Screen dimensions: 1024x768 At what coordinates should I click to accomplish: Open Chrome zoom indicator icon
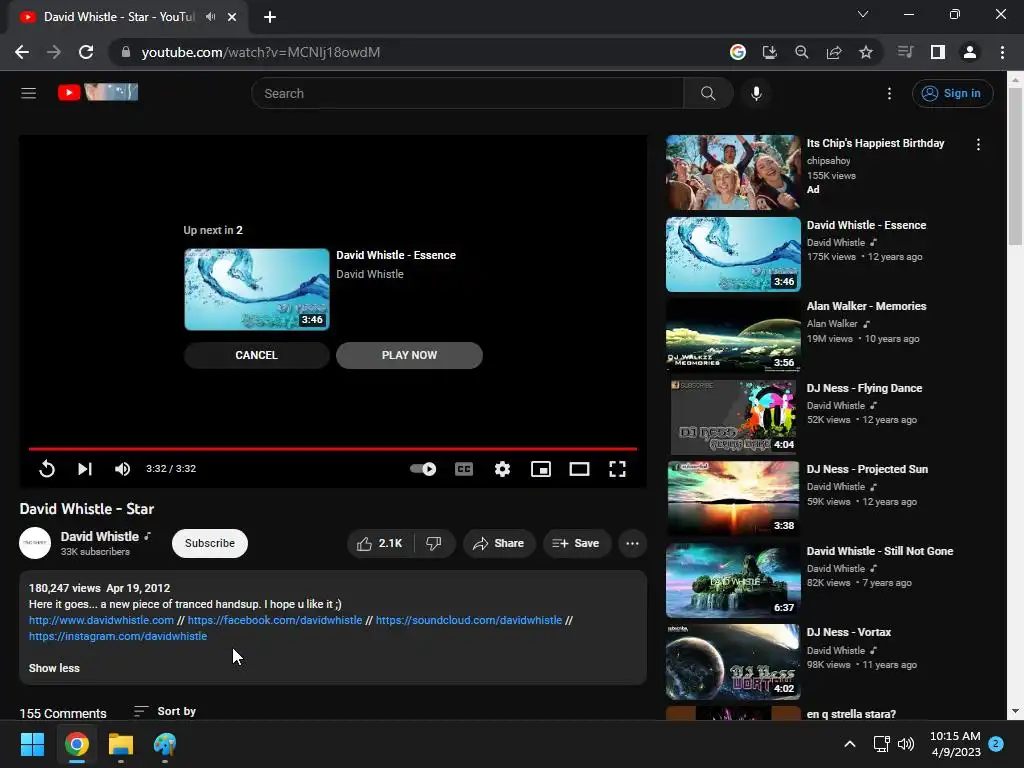[x=802, y=52]
